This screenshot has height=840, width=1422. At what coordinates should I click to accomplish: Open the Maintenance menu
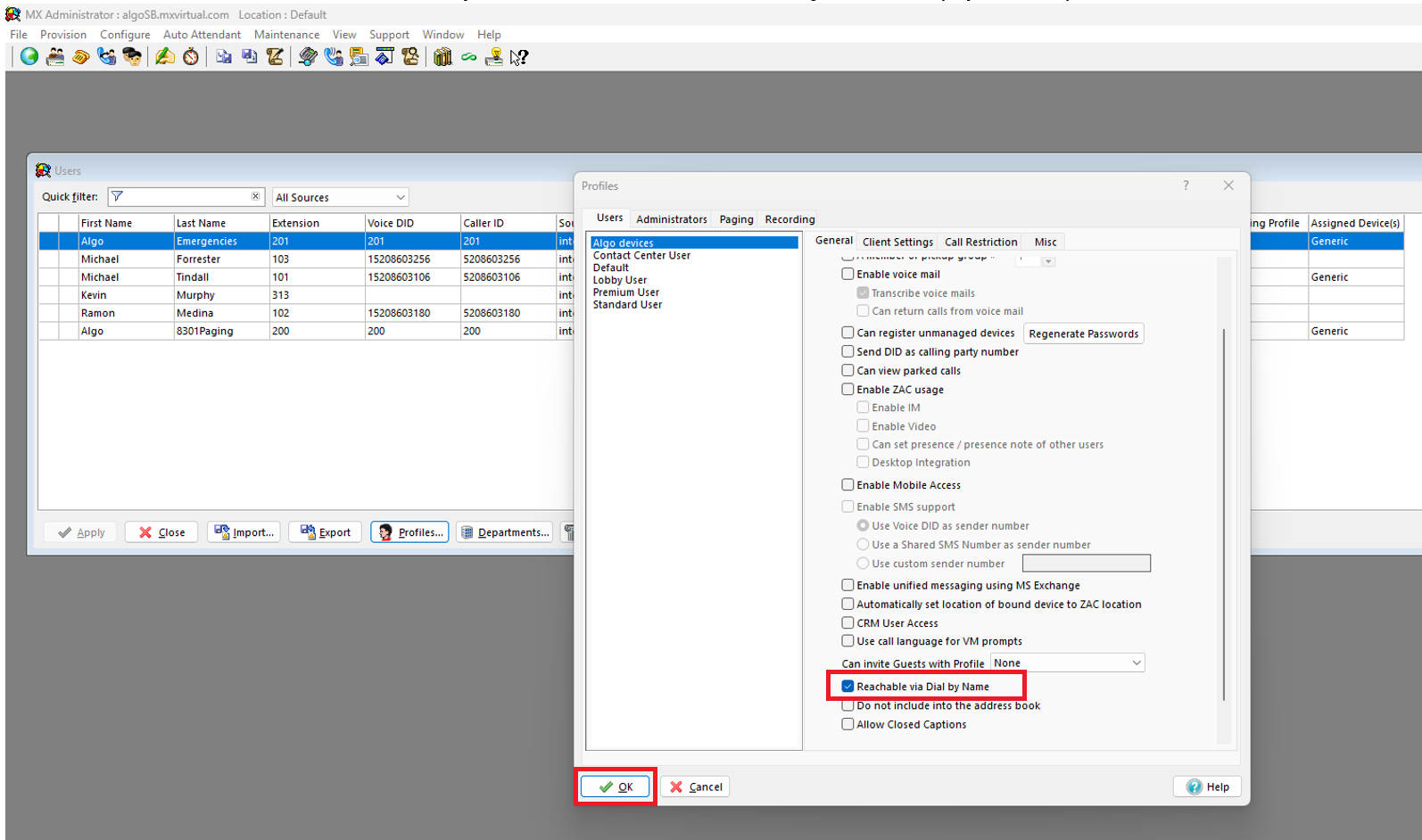click(x=286, y=35)
